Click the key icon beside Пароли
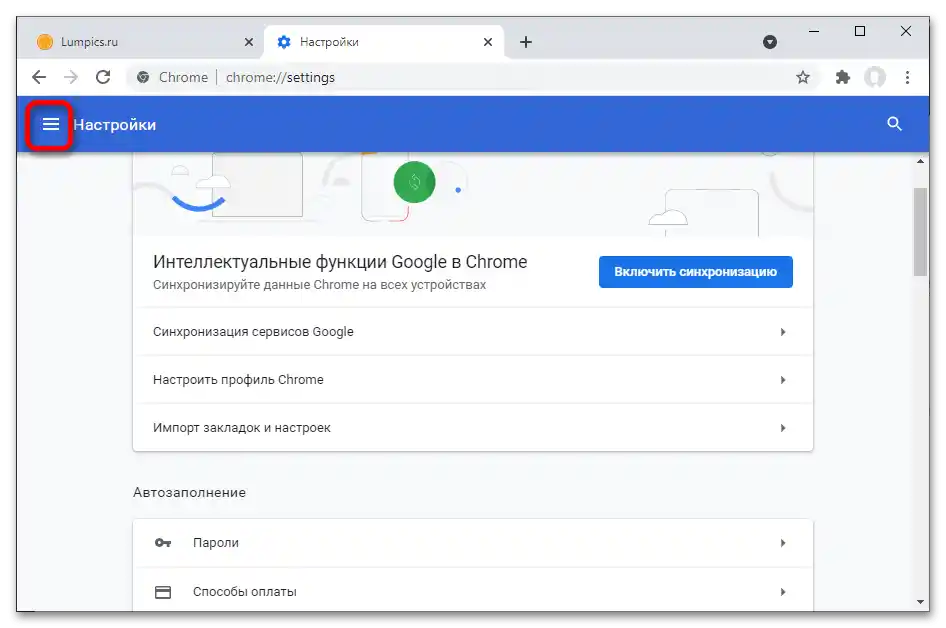This screenshot has width=946, height=628. (163, 543)
